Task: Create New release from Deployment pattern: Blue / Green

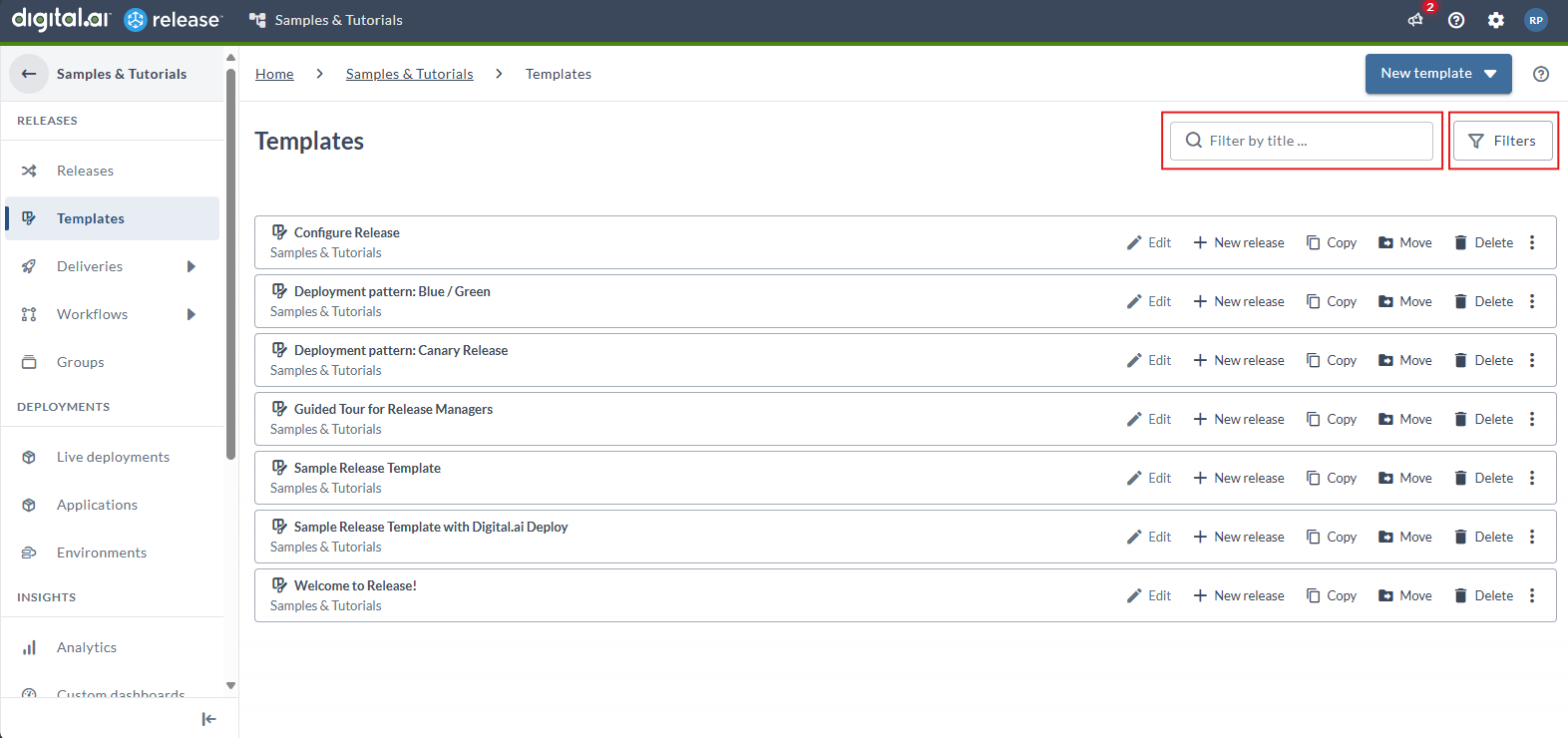Action: coord(1239,301)
